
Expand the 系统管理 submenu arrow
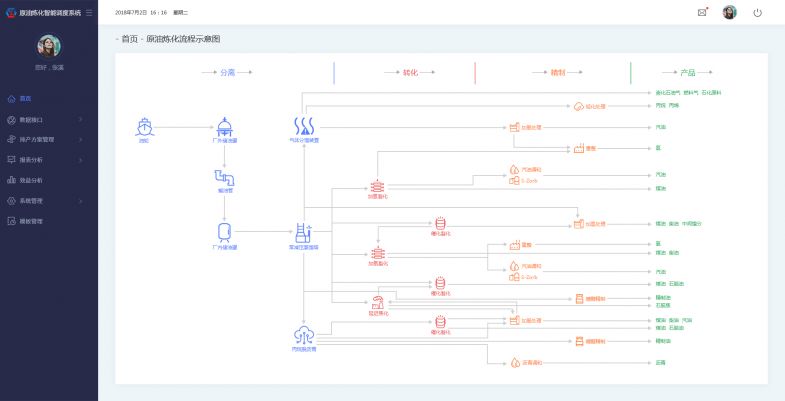pos(80,200)
